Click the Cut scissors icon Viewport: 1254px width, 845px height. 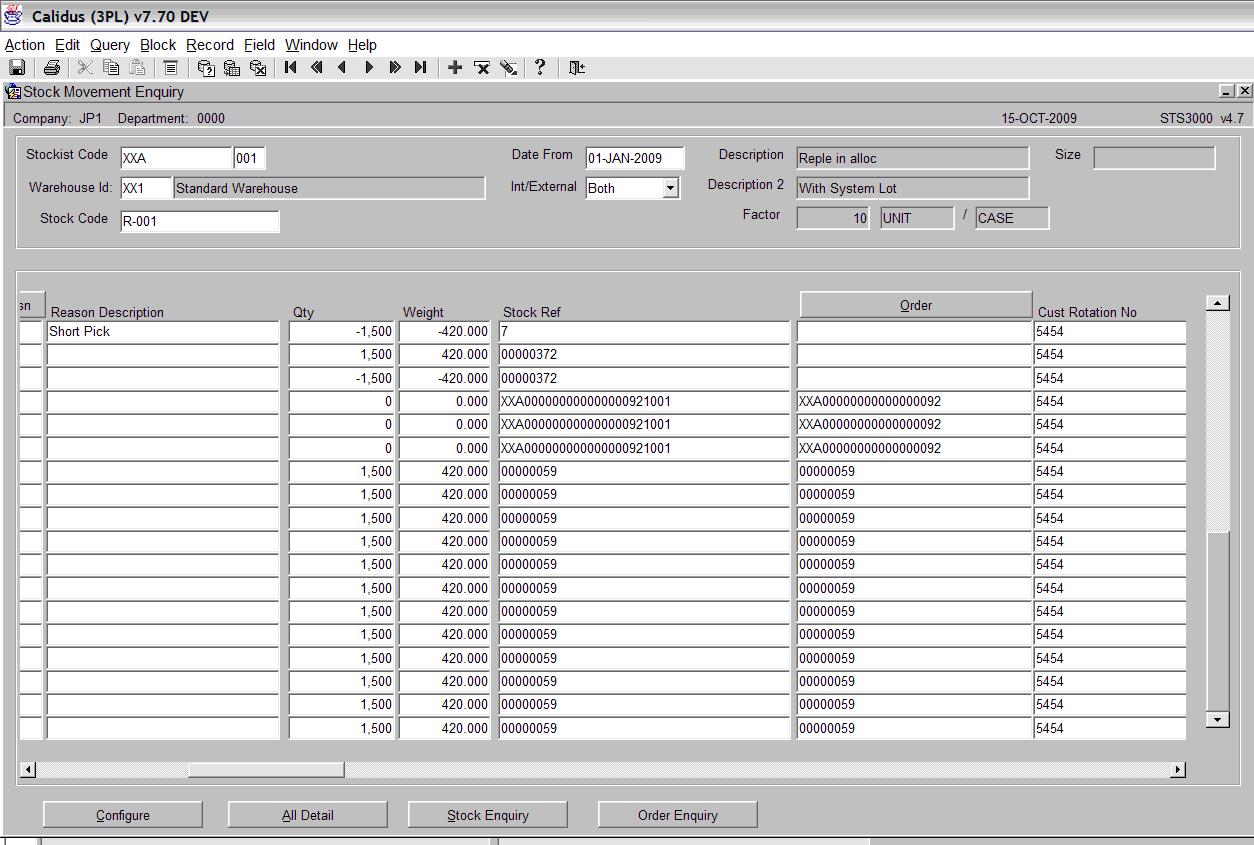(85, 68)
